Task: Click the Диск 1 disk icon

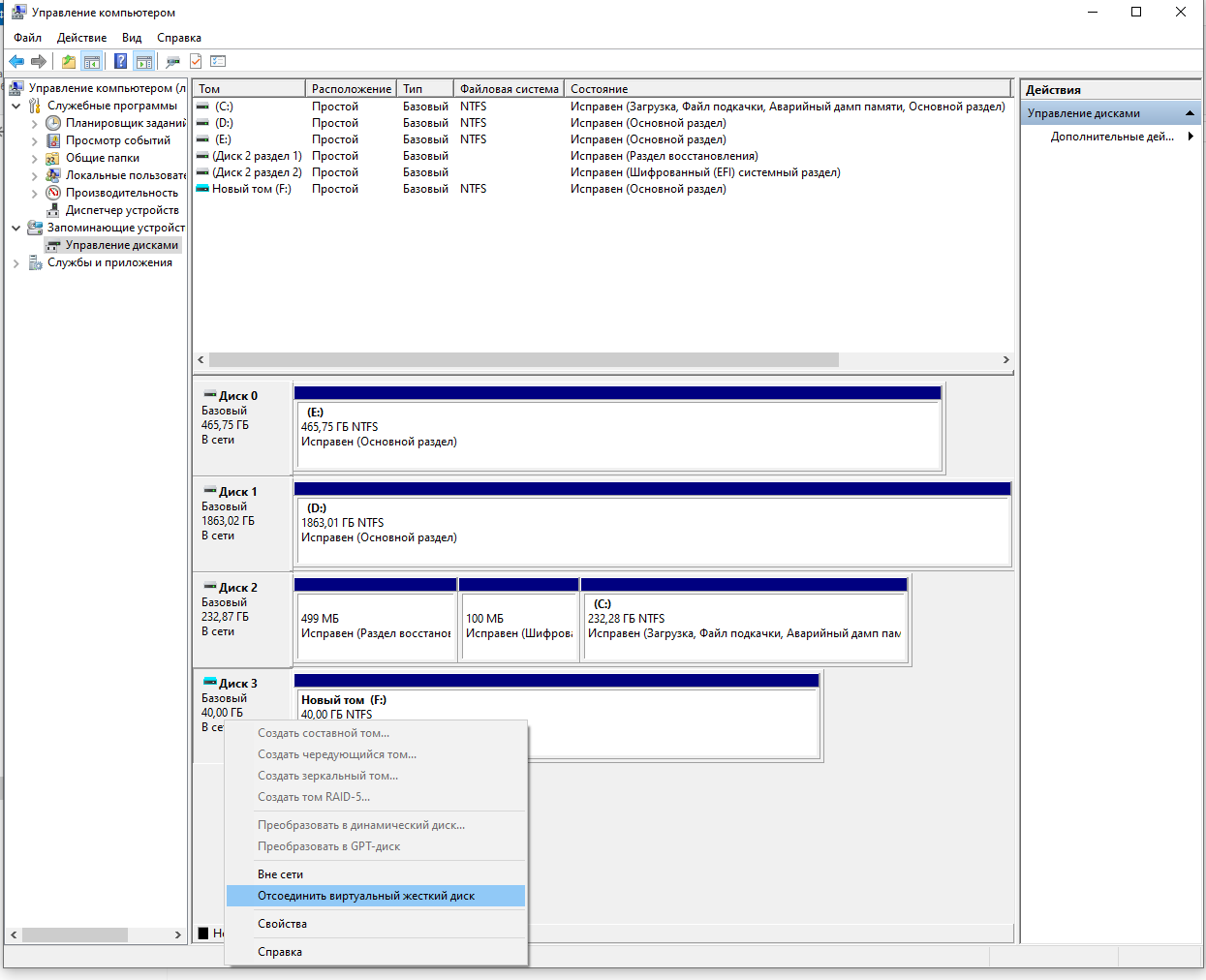Action: (x=210, y=491)
